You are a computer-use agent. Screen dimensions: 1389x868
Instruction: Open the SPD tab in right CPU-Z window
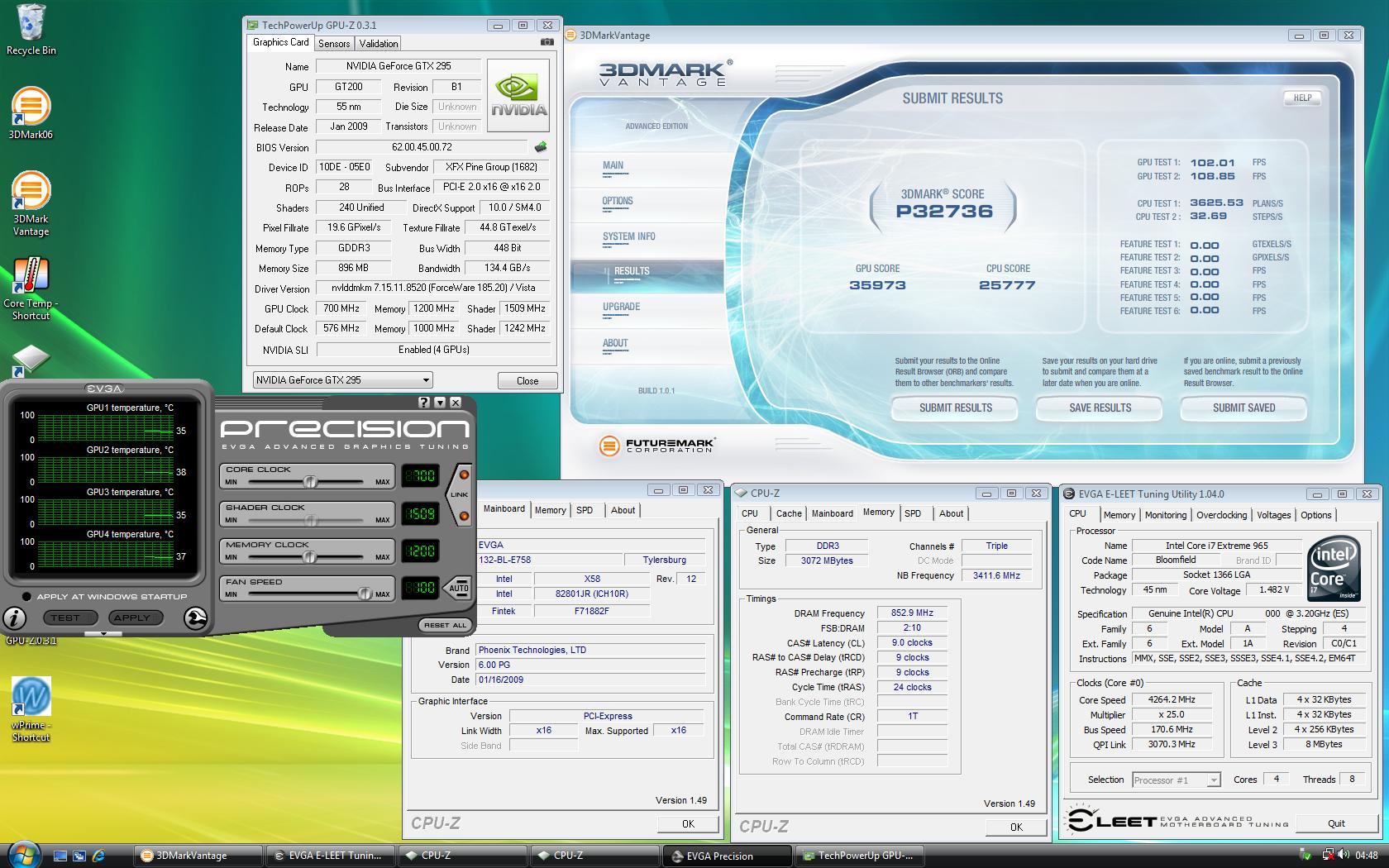click(x=913, y=513)
